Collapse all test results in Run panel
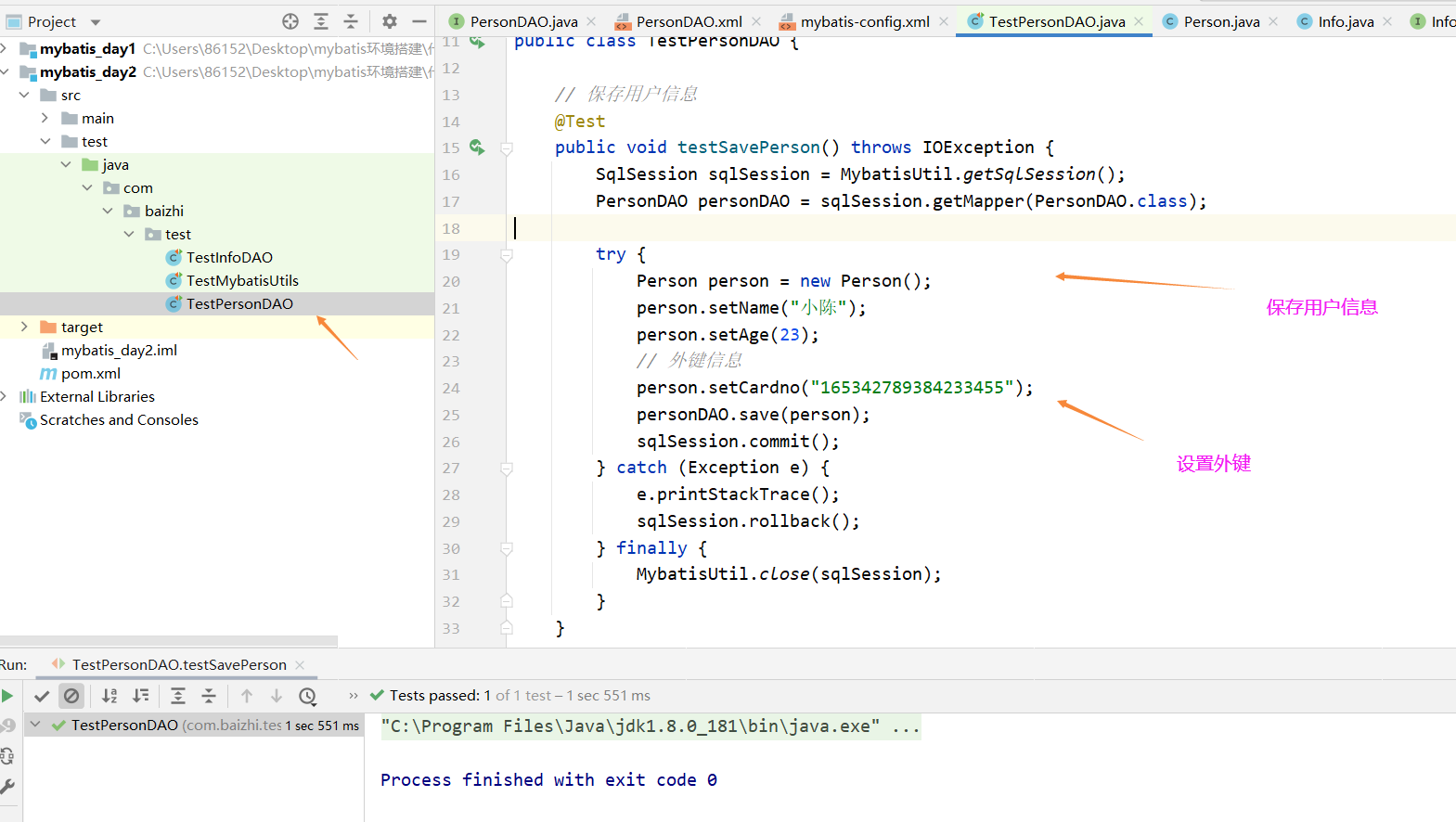 pyautogui.click(x=209, y=696)
